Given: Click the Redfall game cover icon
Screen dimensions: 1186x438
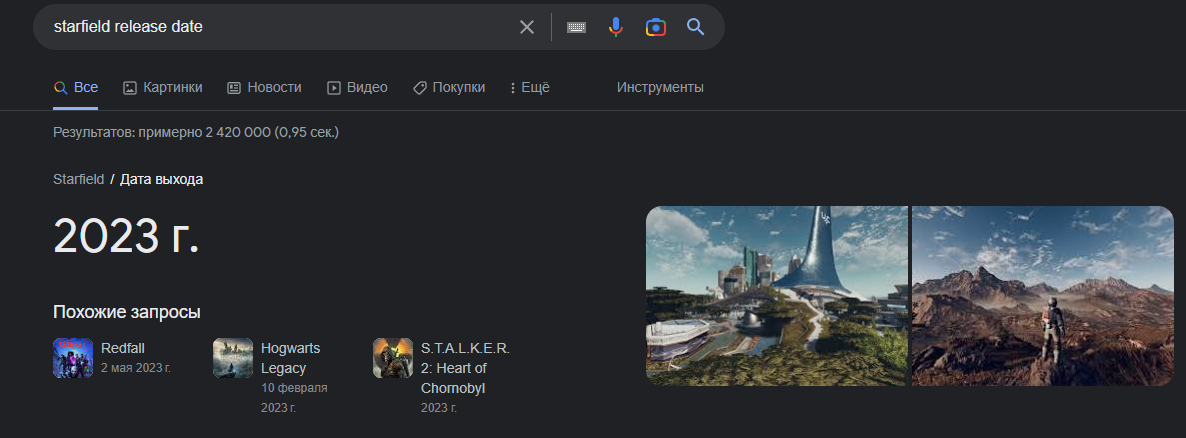Looking at the screenshot, I should 73,358.
